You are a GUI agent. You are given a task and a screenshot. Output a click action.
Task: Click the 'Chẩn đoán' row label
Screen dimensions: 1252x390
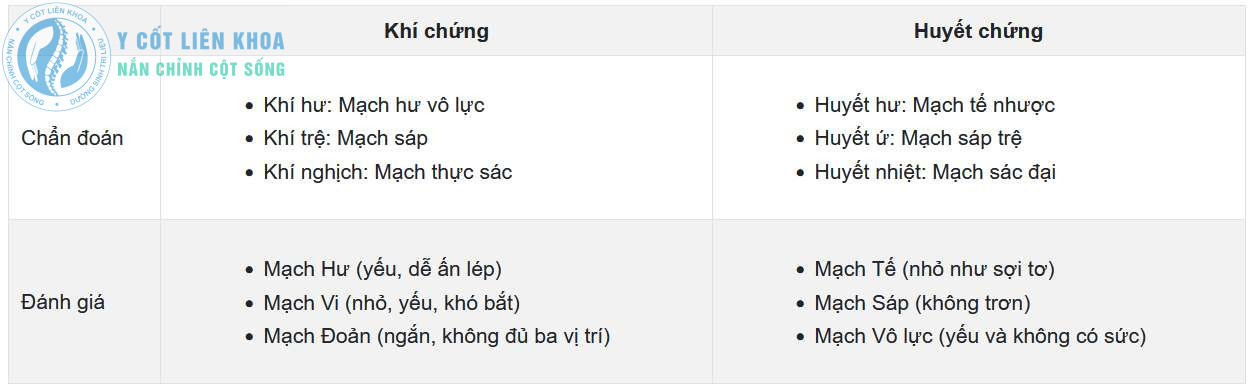(72, 138)
